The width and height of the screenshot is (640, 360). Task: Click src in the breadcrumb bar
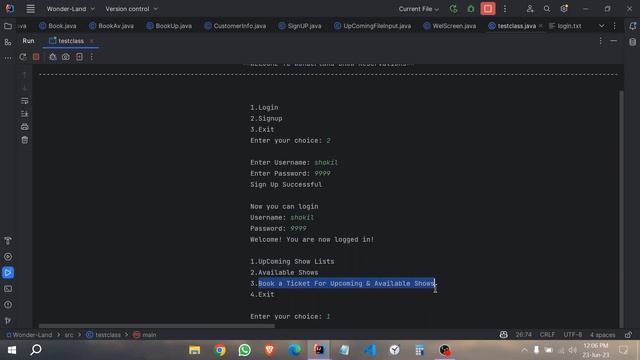(69, 335)
